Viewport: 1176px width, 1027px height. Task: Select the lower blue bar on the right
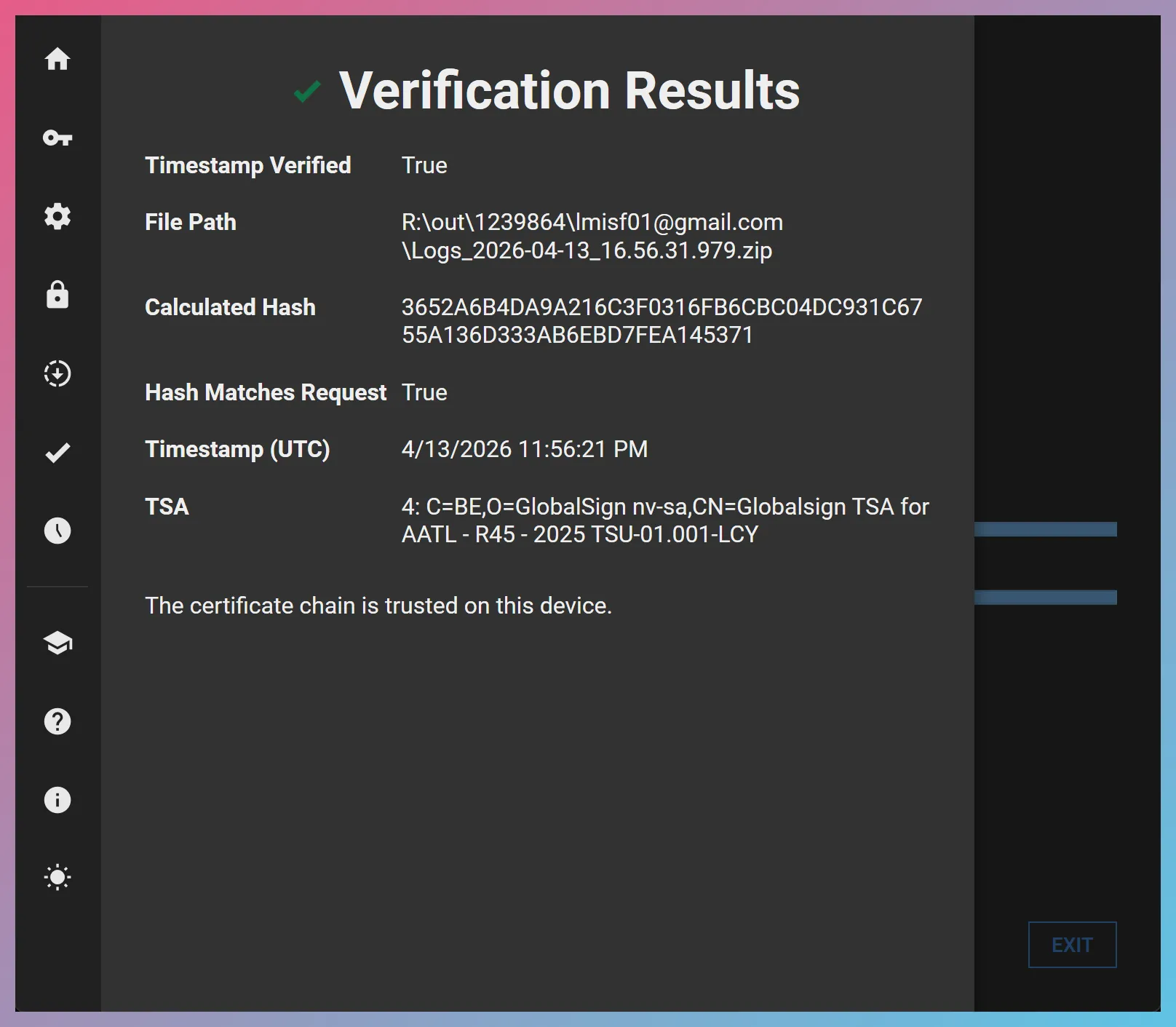[x=1046, y=597]
